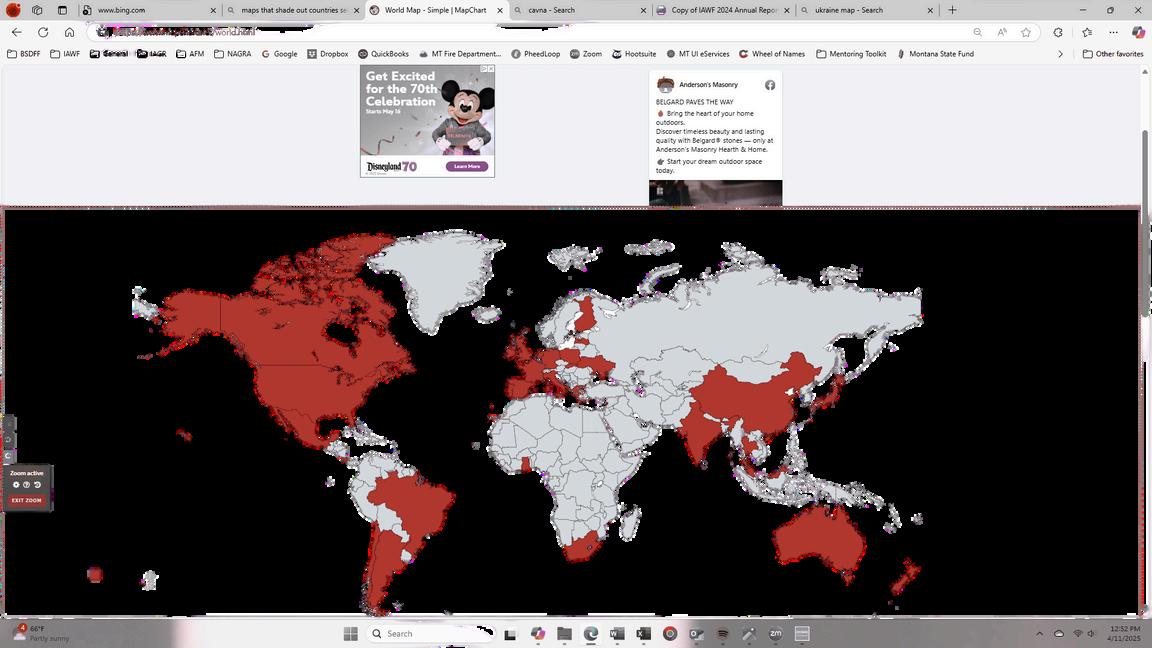Screen dimensions: 1152x648
Task: Open File Explorer from the taskbar
Action: click(x=564, y=633)
